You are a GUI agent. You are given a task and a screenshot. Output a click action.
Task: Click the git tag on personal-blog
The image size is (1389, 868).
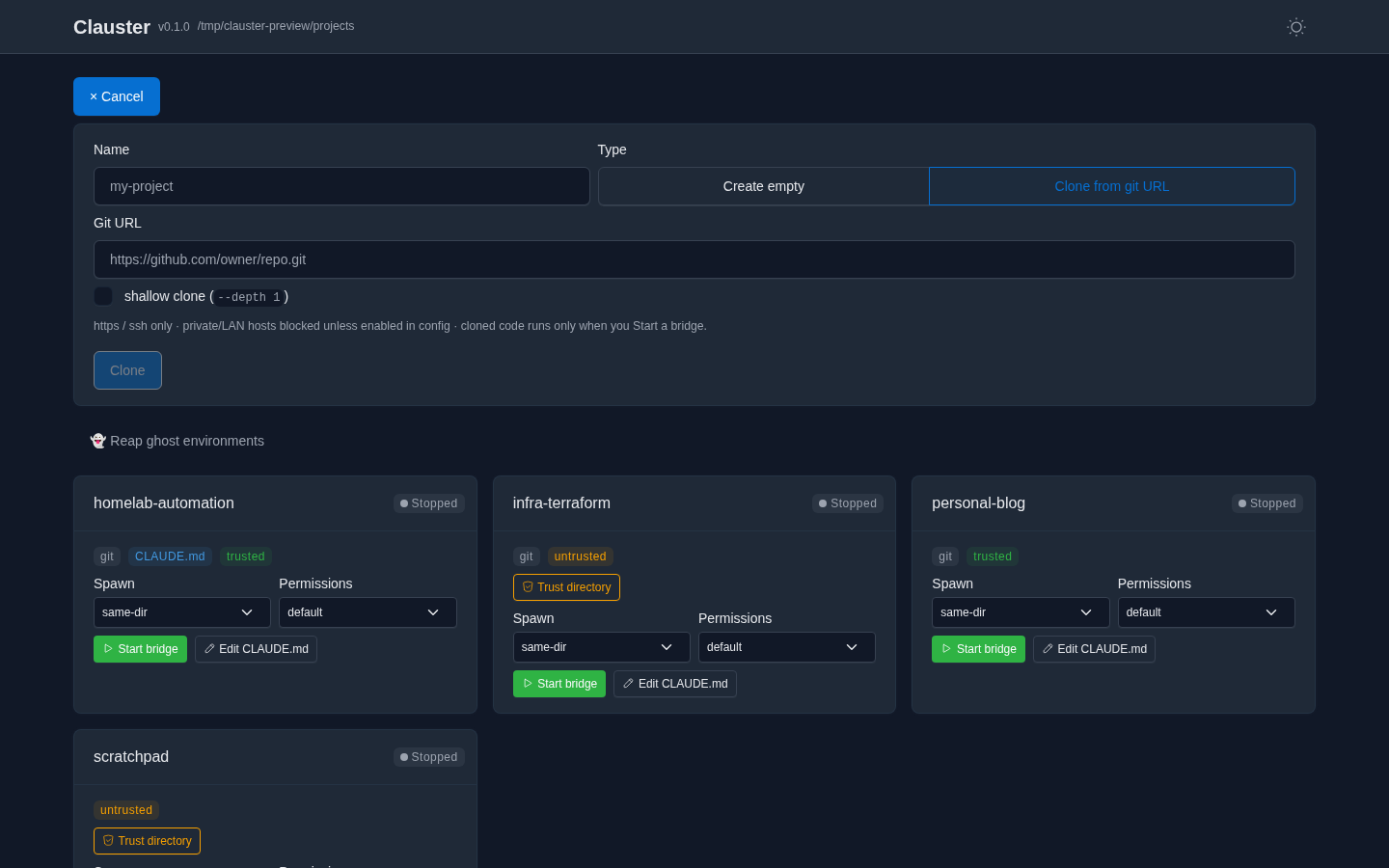(x=945, y=556)
